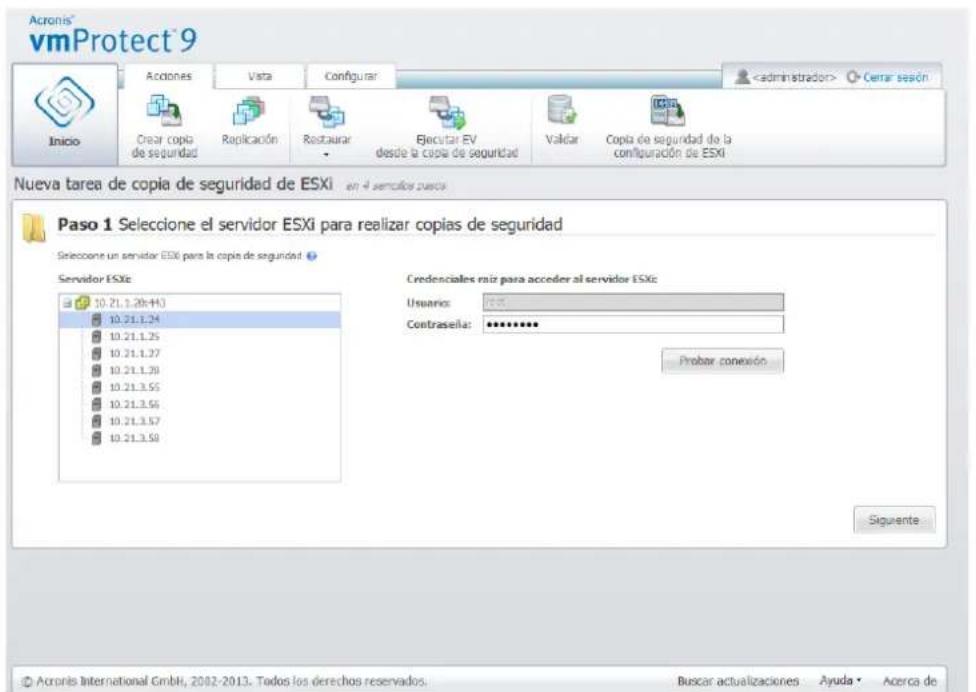Collapse the 10.21.1.28:443 tree node

pos(67,303)
